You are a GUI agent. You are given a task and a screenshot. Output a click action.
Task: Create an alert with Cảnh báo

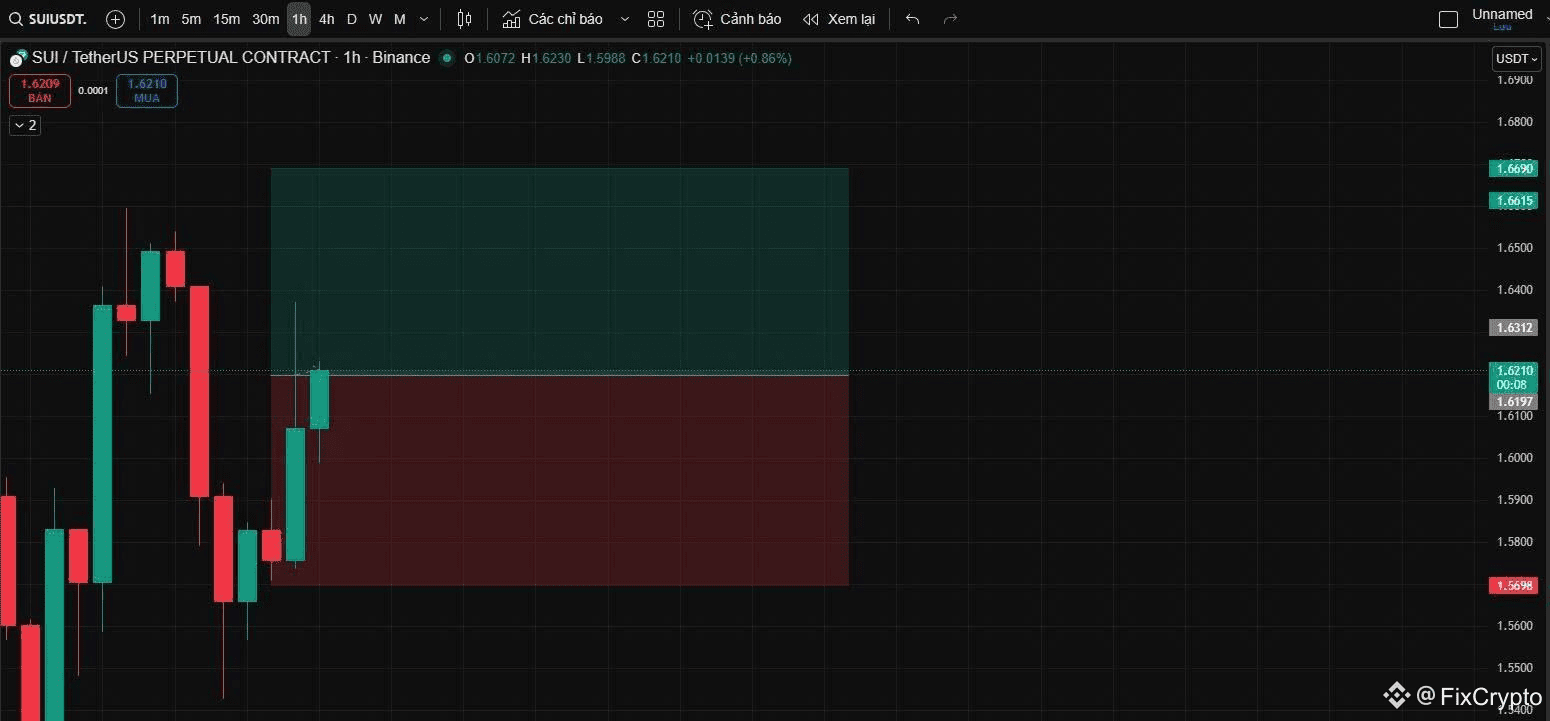coord(738,19)
